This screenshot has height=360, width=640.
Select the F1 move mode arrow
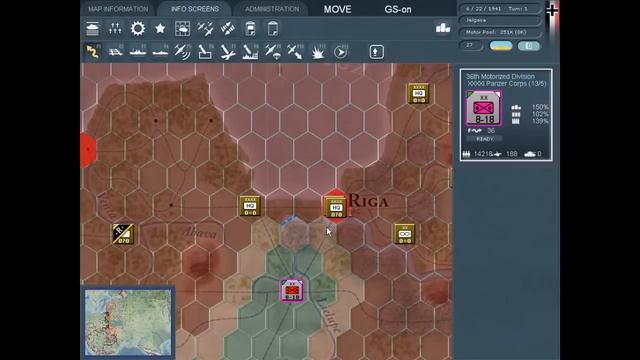click(x=93, y=51)
